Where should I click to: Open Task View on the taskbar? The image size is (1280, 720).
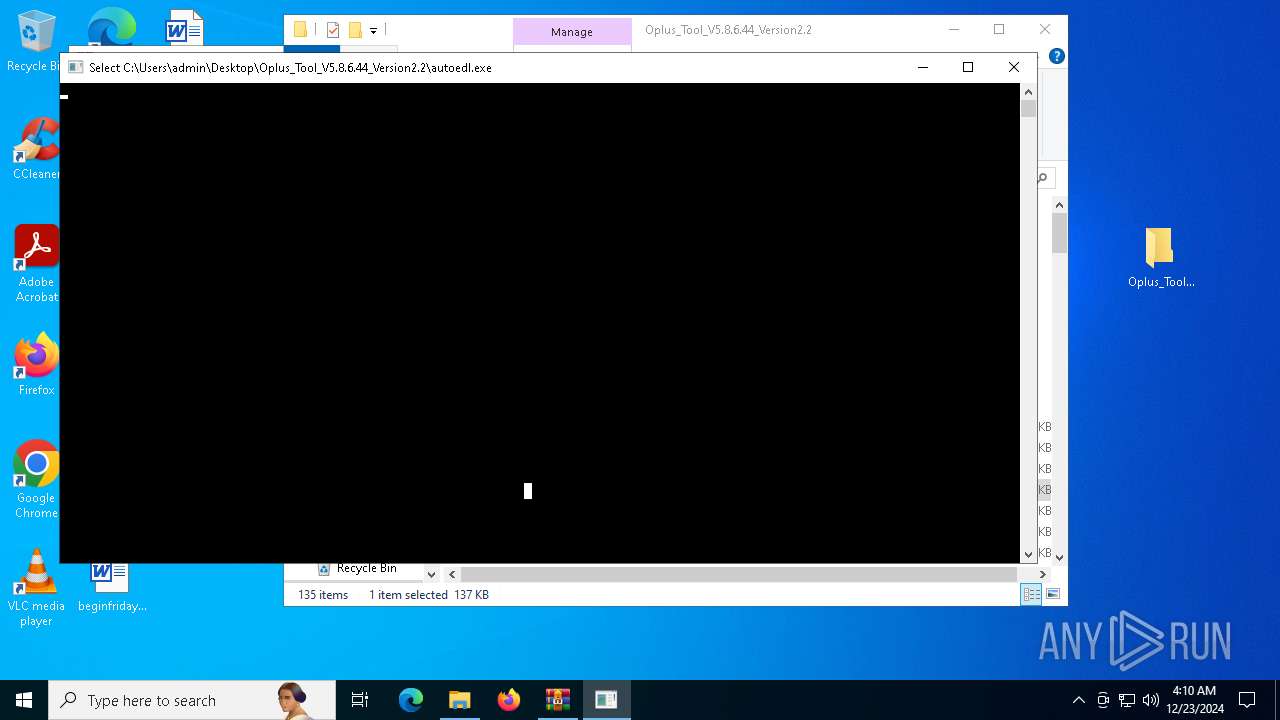tap(360, 700)
